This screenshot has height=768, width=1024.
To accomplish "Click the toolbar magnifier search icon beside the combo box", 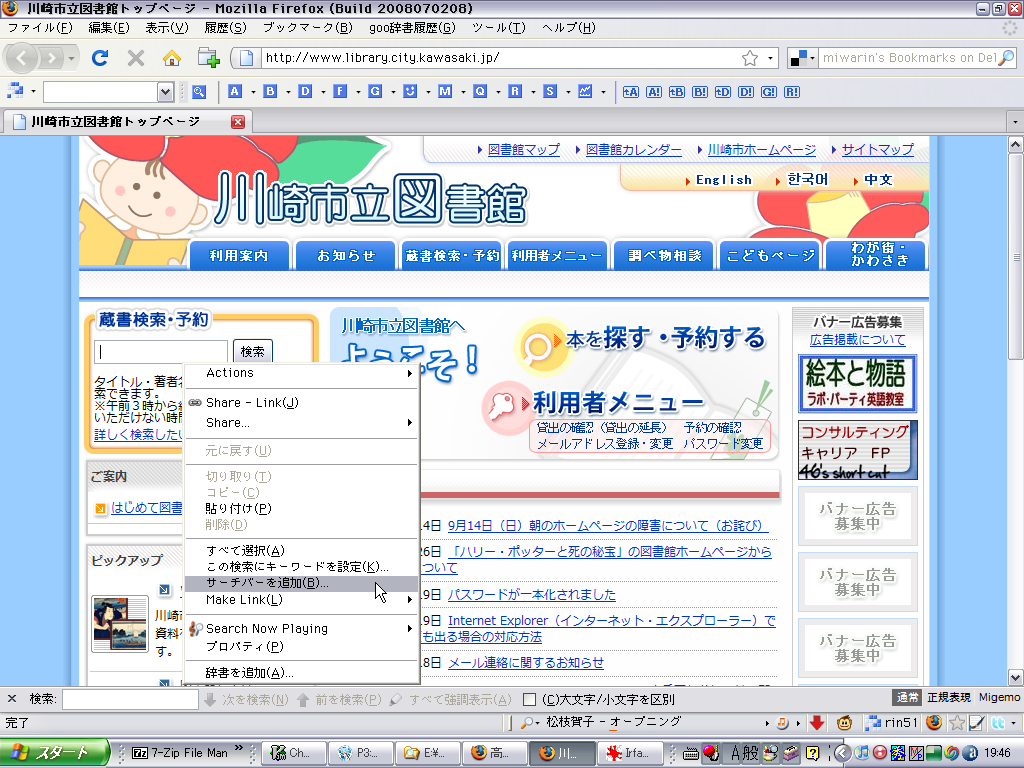I will click(x=199, y=92).
